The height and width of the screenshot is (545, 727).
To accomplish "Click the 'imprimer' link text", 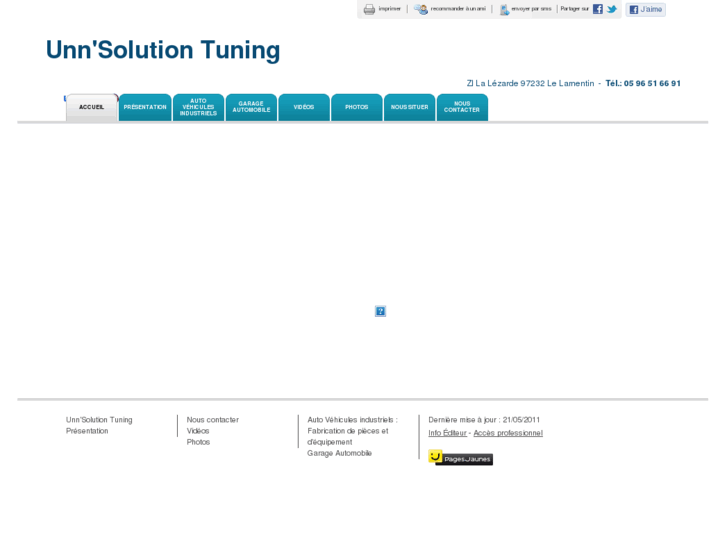I will tap(389, 9).
